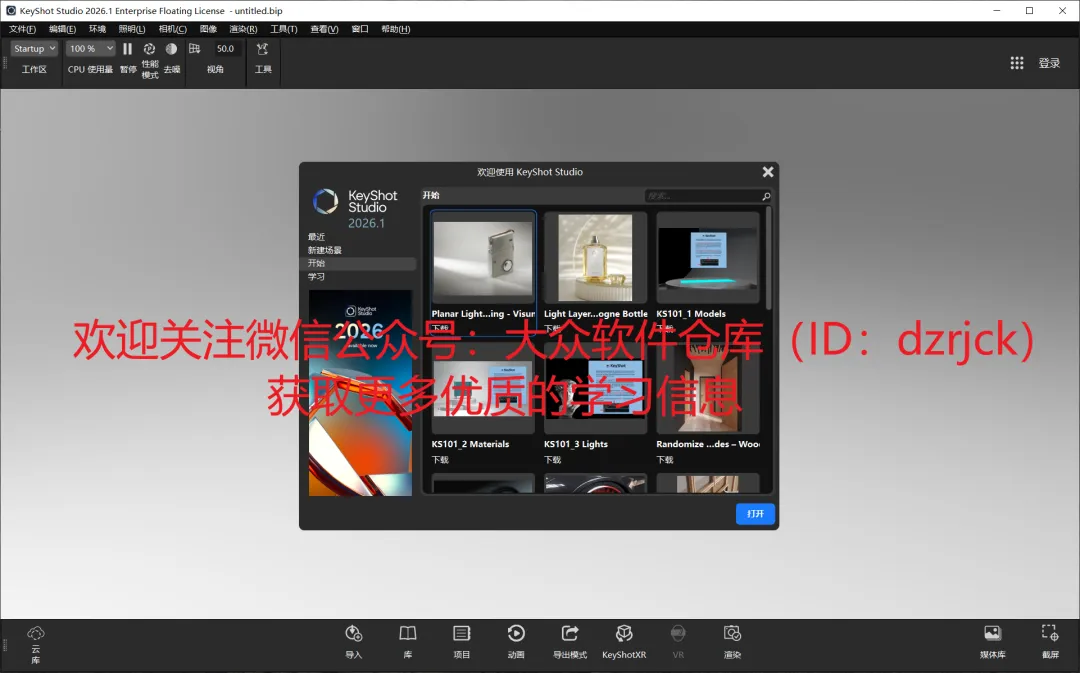Click the KeyShot app icon in title bar
Image resolution: width=1080 pixels, height=673 pixels.
[11, 10]
